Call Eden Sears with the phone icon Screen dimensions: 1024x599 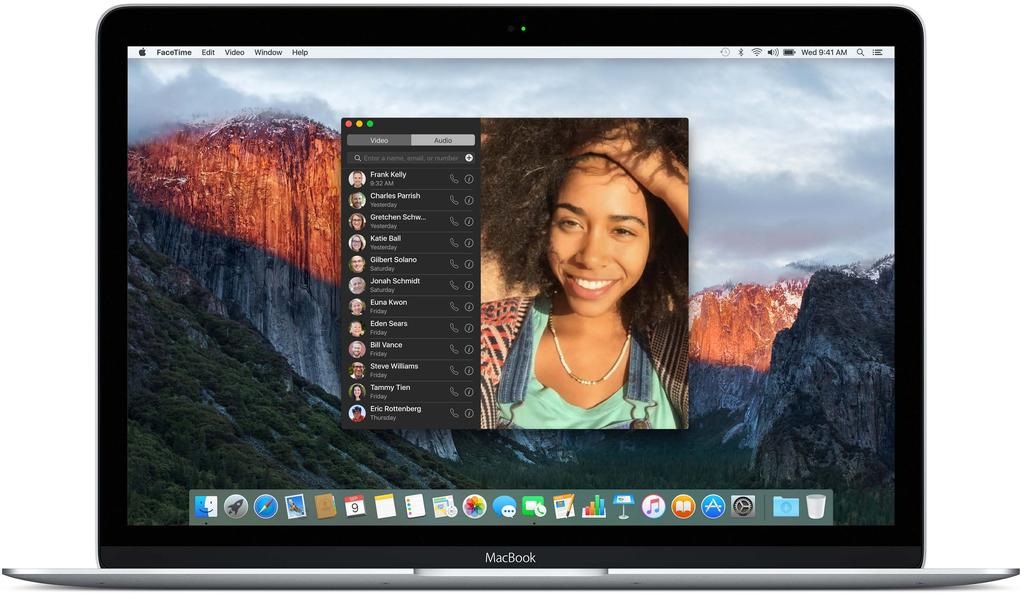[x=454, y=328]
